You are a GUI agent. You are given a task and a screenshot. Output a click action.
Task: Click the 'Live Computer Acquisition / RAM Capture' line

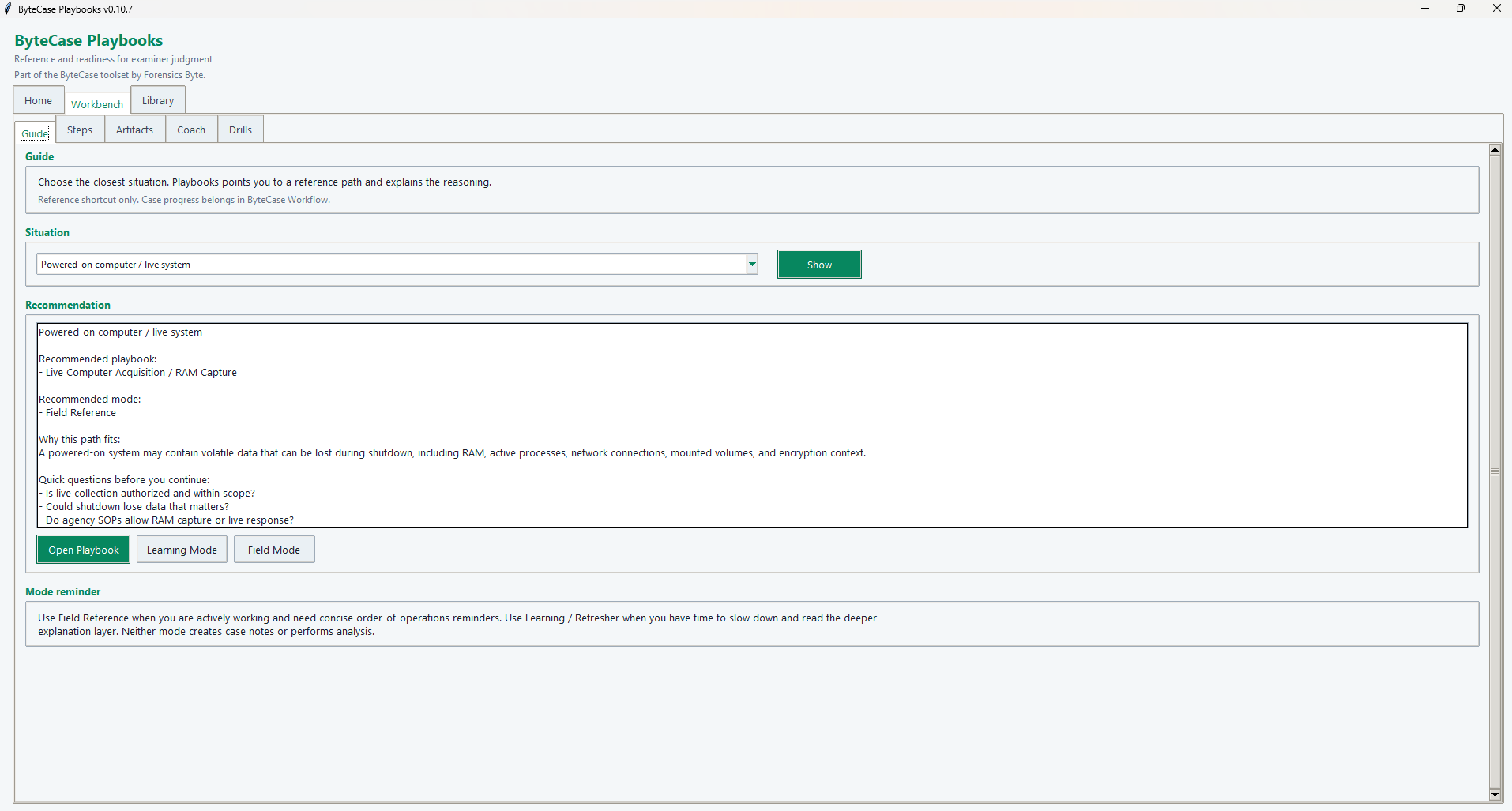138,373
